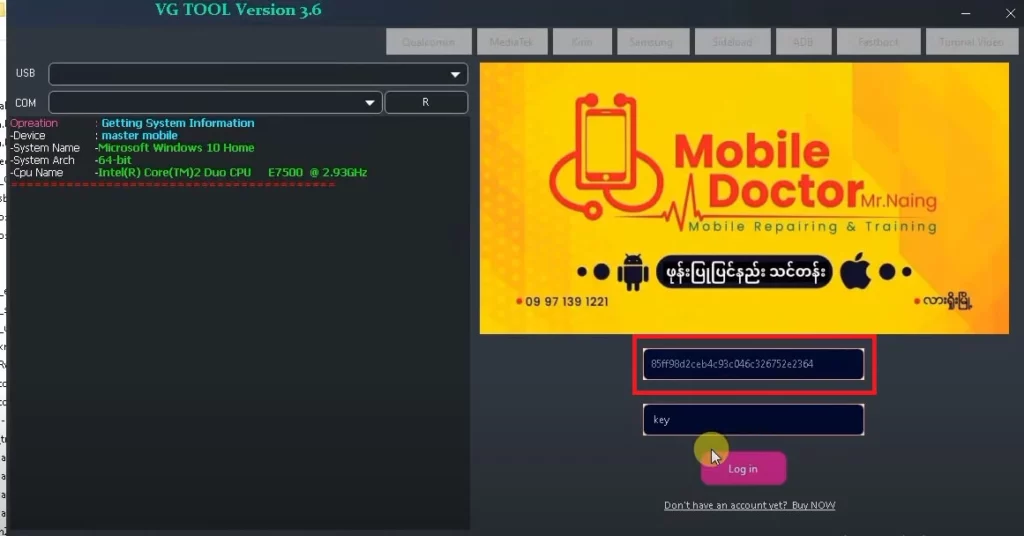The image size is (1024, 536).
Task: Select the 'master mobile' device text
Action: click(139, 135)
